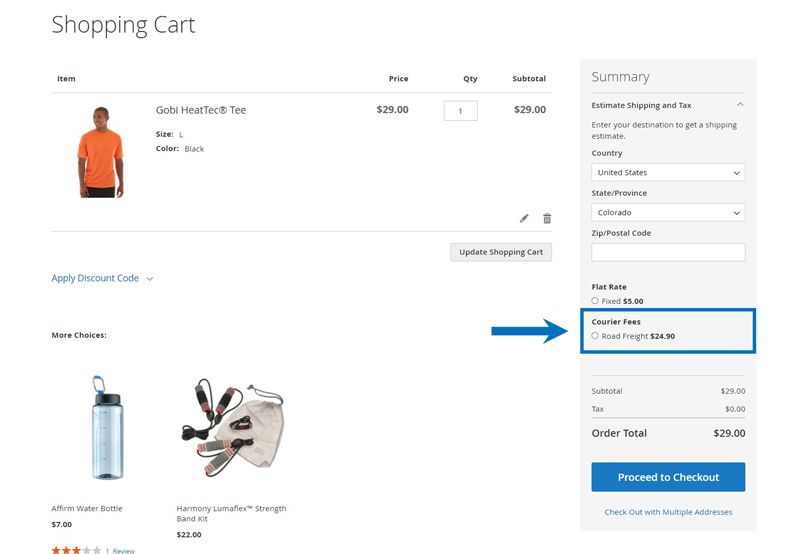Open the Gobi HeatTec Tee product image
This screenshot has width=800, height=554.
click(x=100, y=152)
